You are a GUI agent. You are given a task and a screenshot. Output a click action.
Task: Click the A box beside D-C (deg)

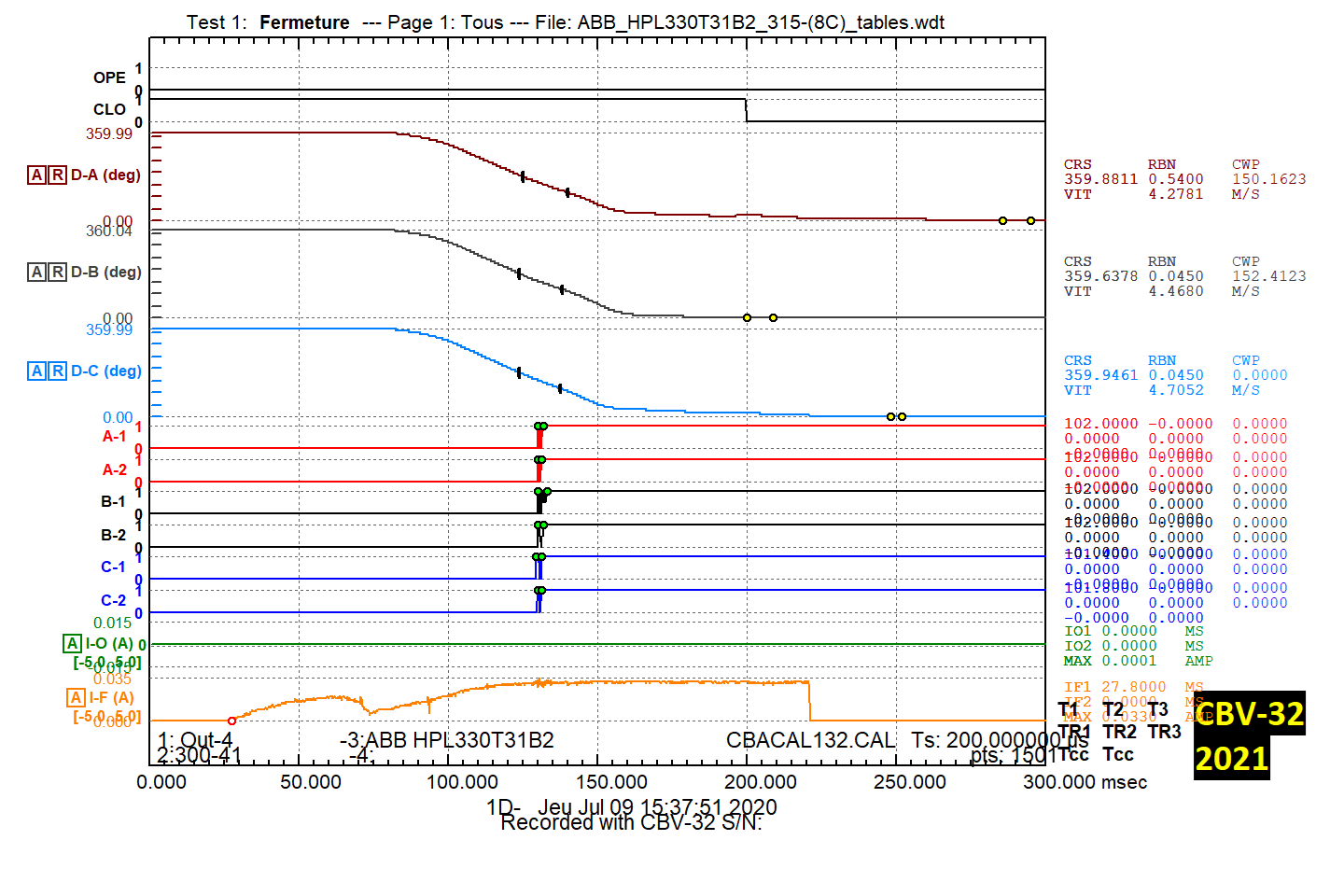(36, 371)
